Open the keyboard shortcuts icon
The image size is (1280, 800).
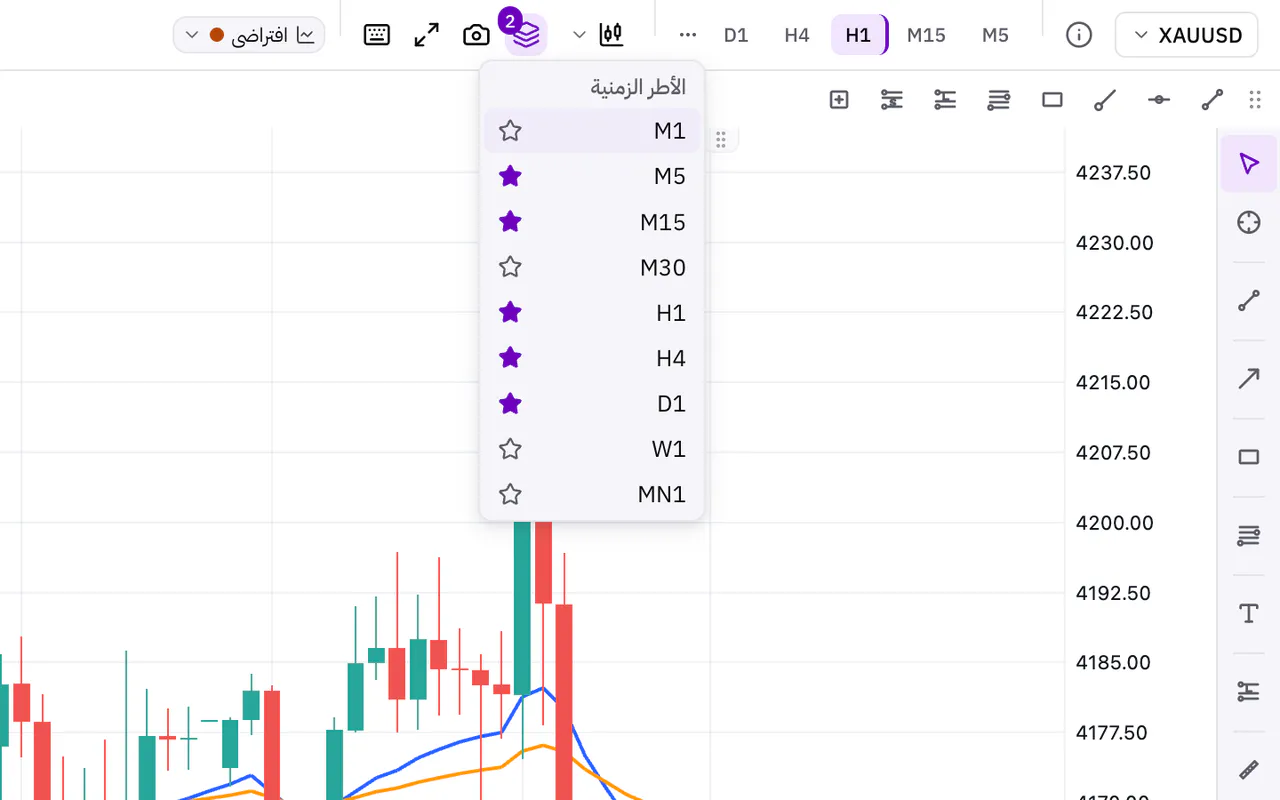[x=377, y=35]
